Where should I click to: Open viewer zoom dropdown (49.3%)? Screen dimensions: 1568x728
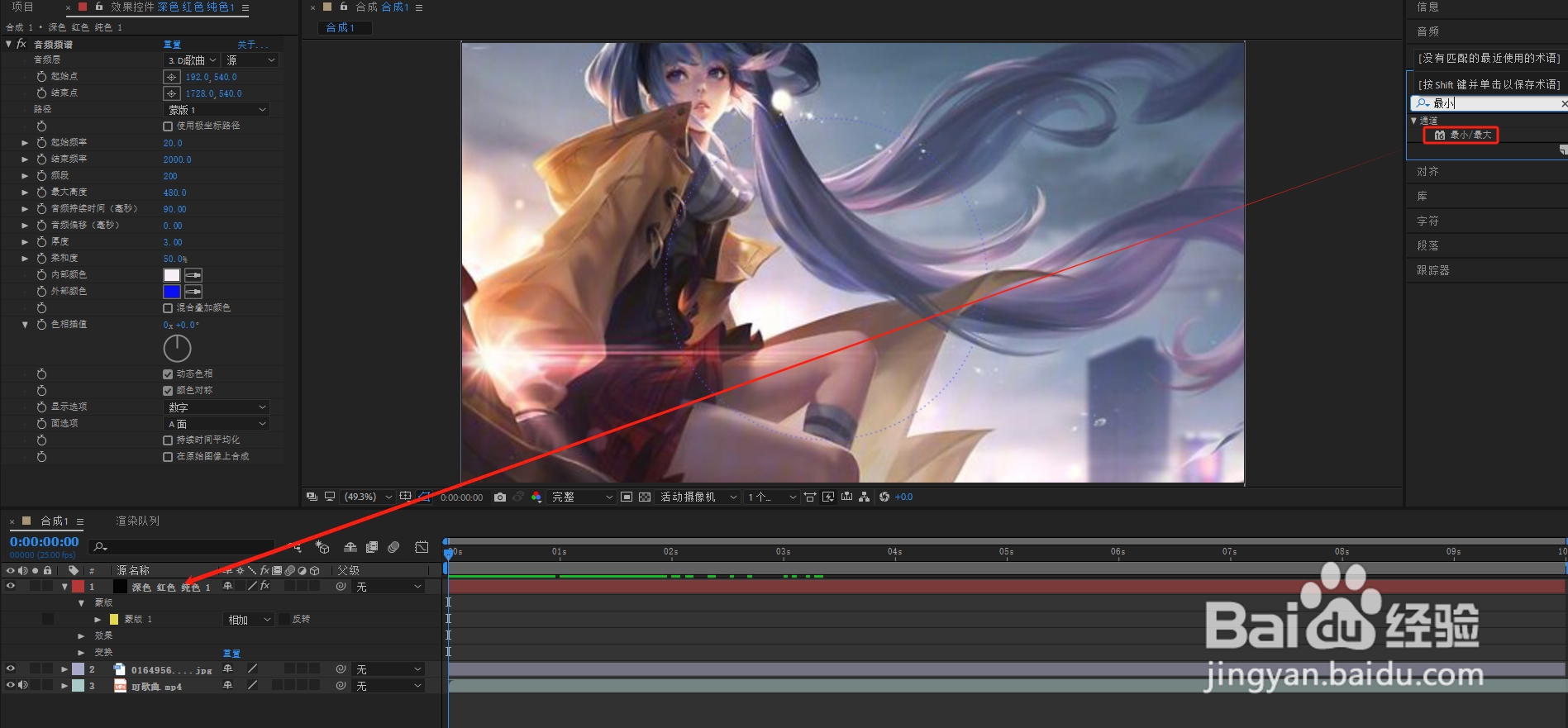(368, 497)
